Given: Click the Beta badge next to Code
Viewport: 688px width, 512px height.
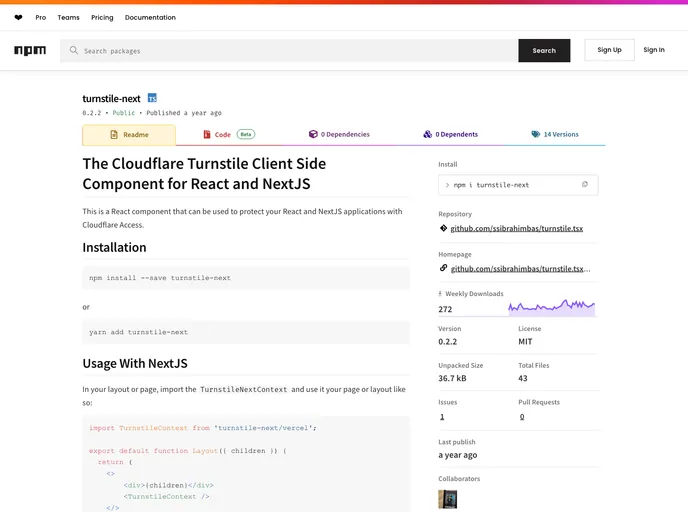Looking at the screenshot, I should [246, 134].
